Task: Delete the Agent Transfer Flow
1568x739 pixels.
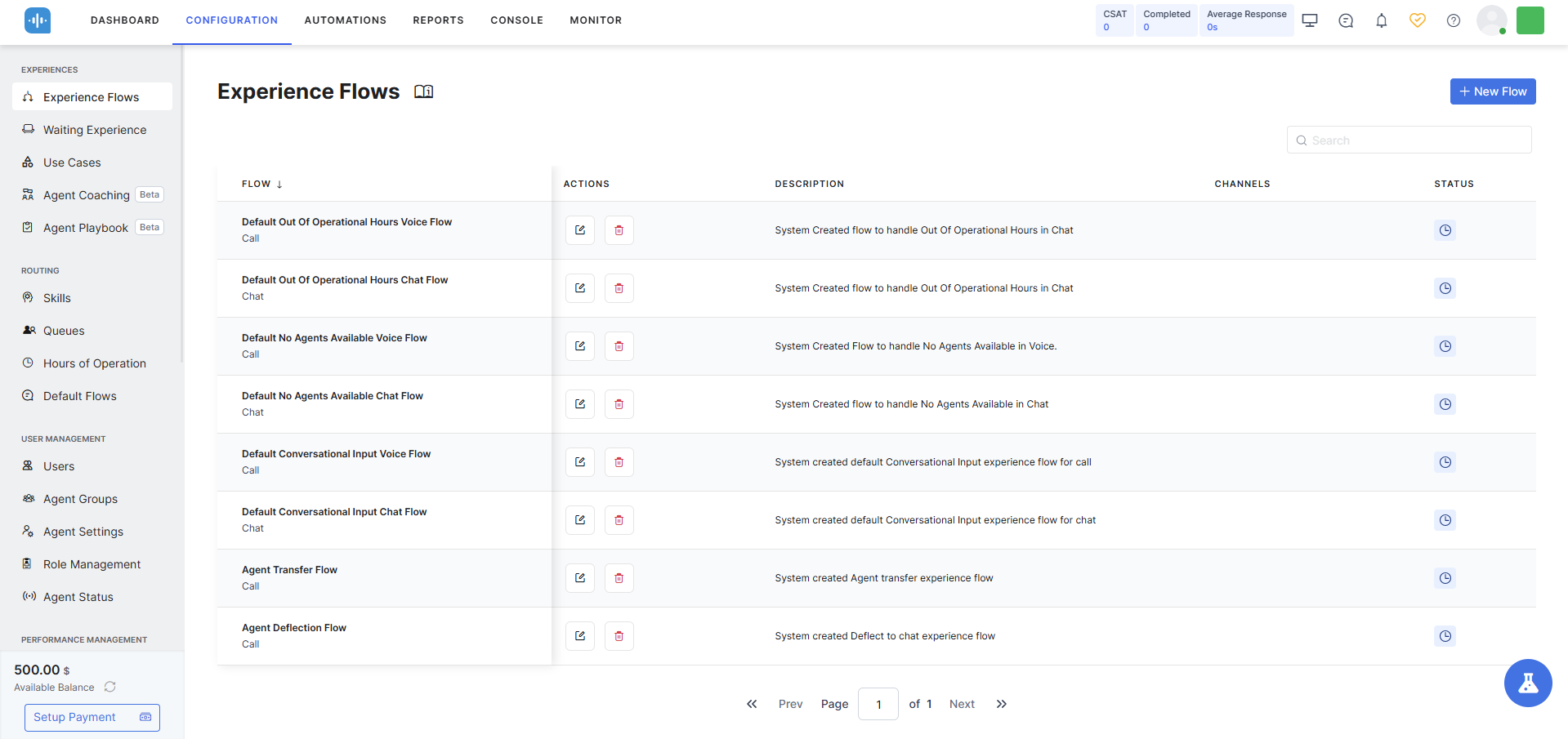Action: pyautogui.click(x=619, y=578)
